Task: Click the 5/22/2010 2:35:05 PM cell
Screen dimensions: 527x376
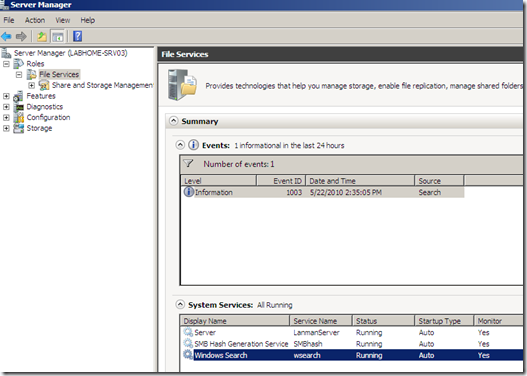Action: (x=346, y=192)
